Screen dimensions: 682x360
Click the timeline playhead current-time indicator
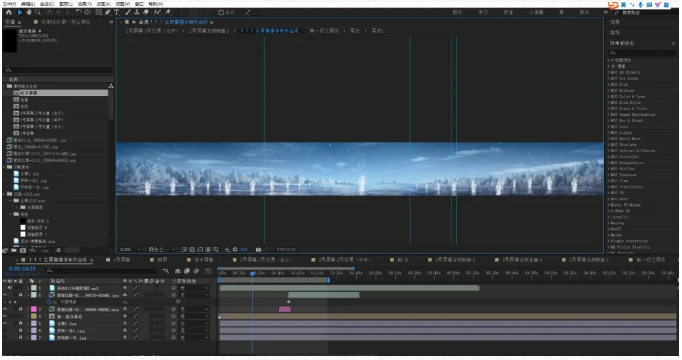(x=252, y=273)
